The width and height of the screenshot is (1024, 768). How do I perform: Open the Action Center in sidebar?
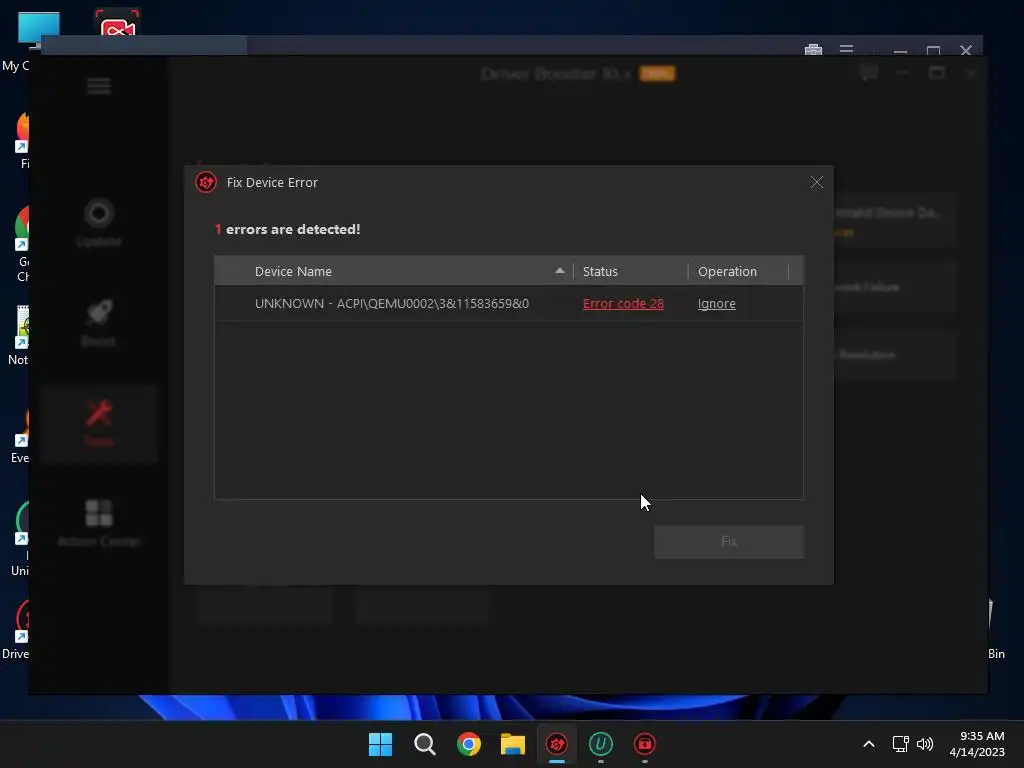click(99, 522)
